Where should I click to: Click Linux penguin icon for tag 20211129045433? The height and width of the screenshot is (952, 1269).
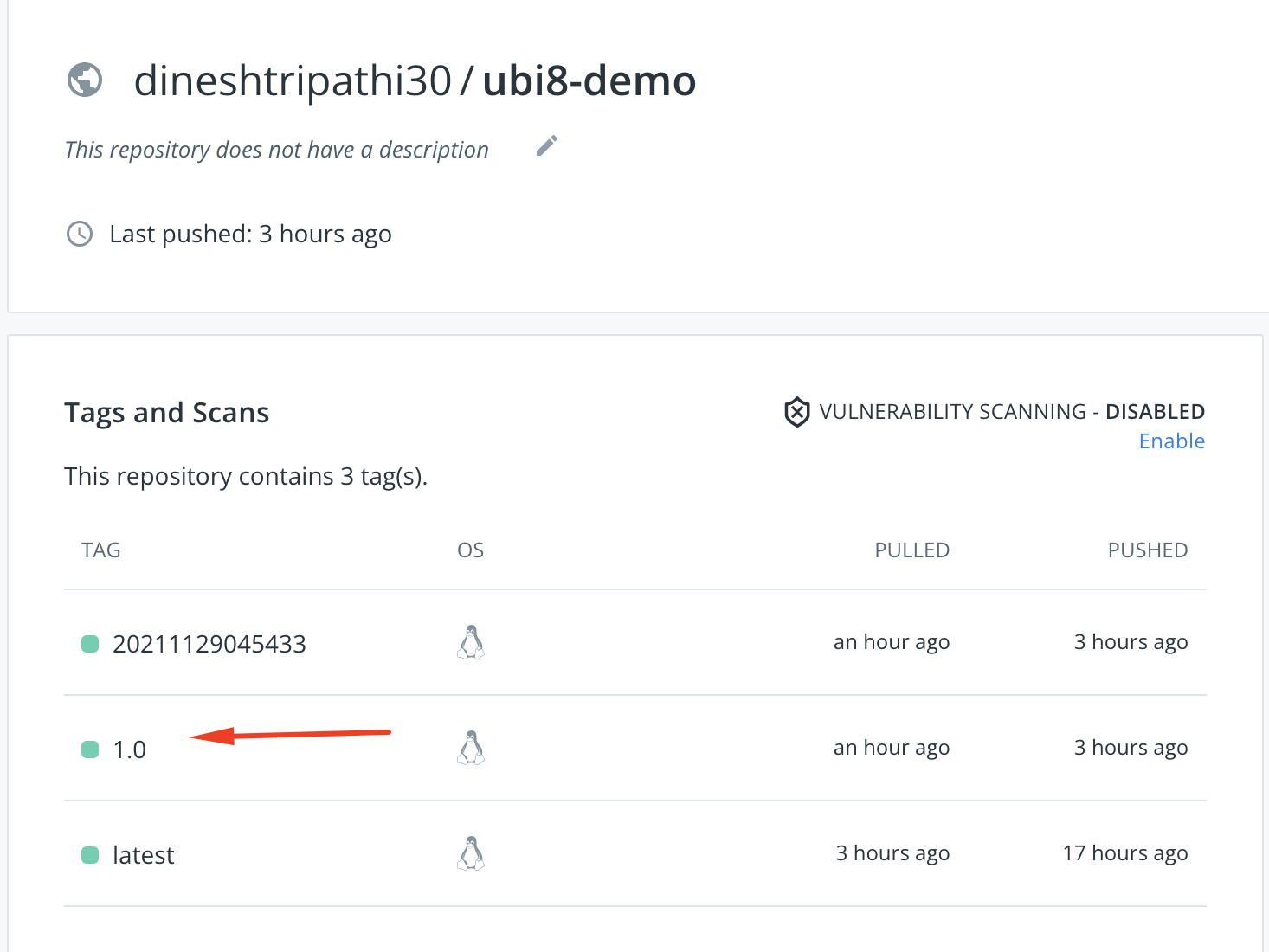[471, 642]
